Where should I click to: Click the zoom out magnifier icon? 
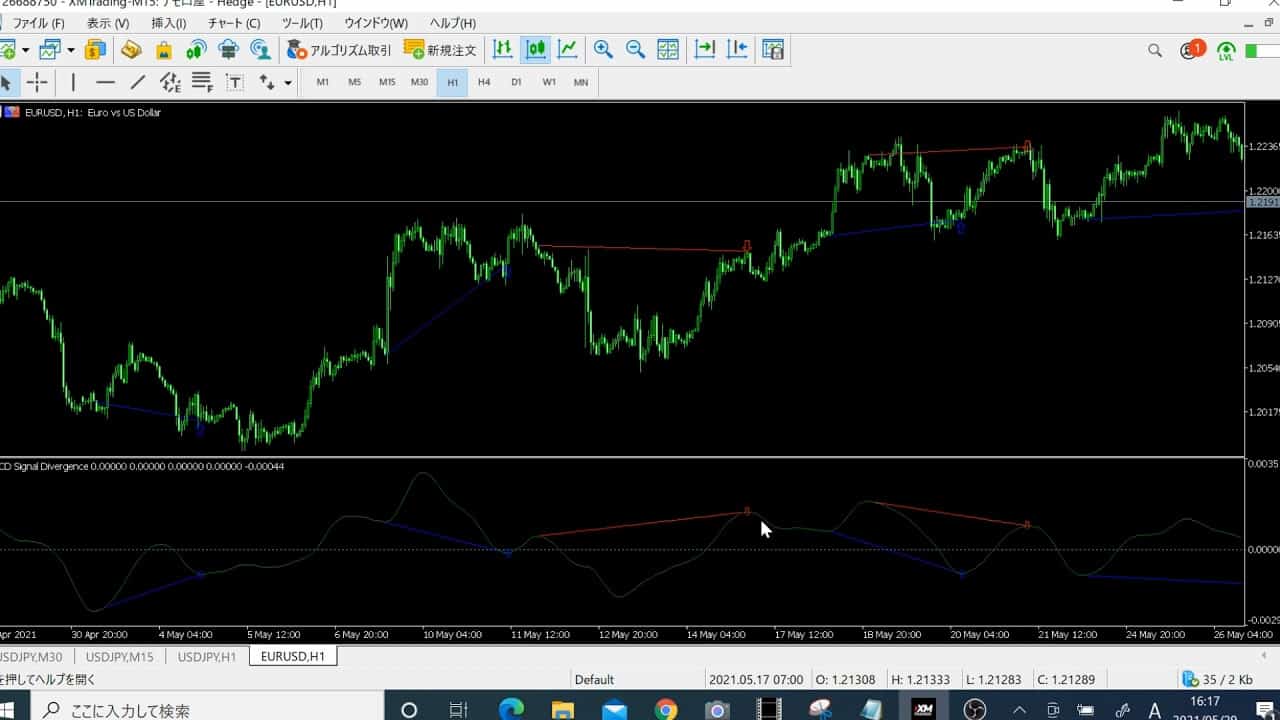click(635, 49)
